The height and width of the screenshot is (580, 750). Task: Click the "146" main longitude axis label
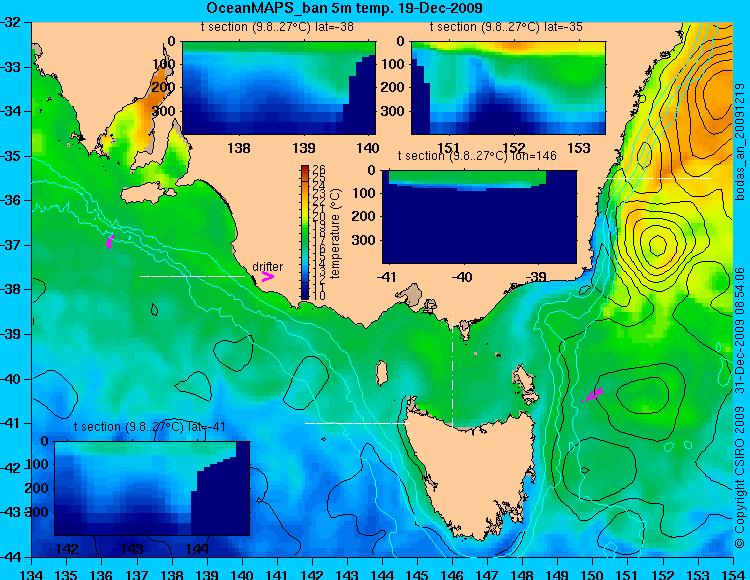point(452,574)
